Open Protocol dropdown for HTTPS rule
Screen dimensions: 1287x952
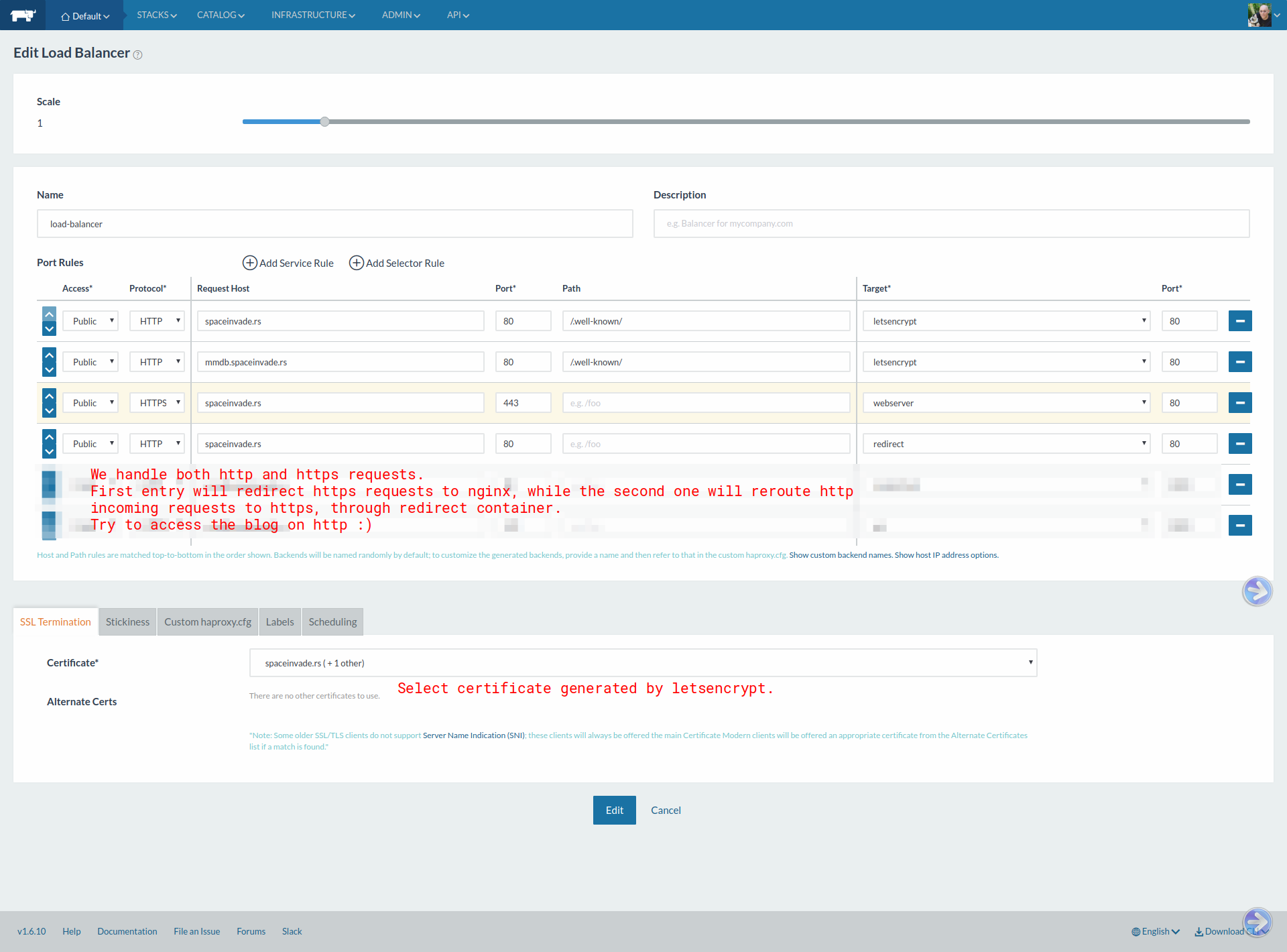[x=157, y=403]
